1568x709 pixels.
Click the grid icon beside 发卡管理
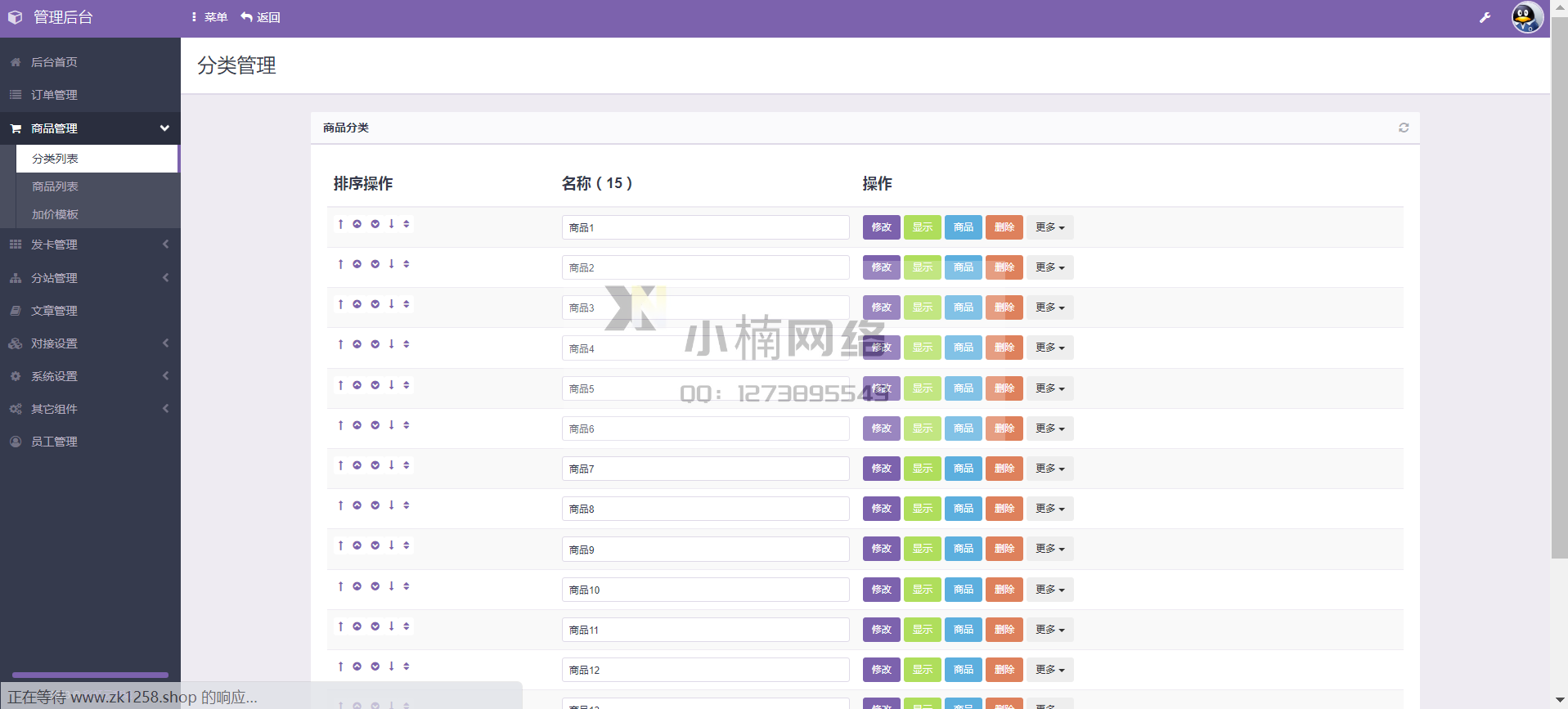tap(16, 245)
